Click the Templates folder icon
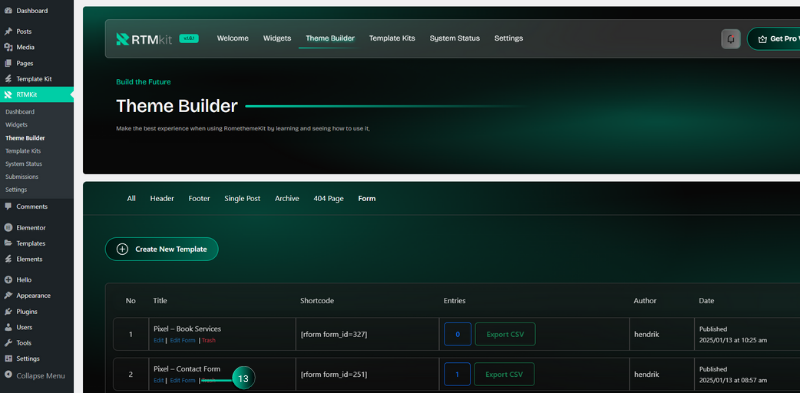 tap(8, 243)
